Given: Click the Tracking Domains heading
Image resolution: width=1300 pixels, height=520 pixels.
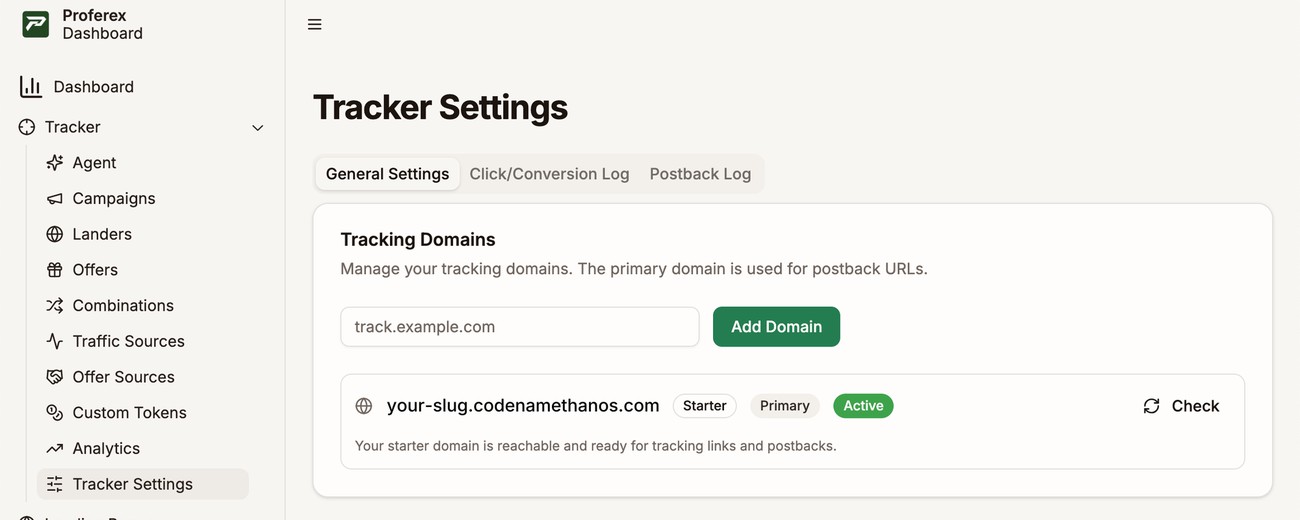Looking at the screenshot, I should click(x=418, y=240).
